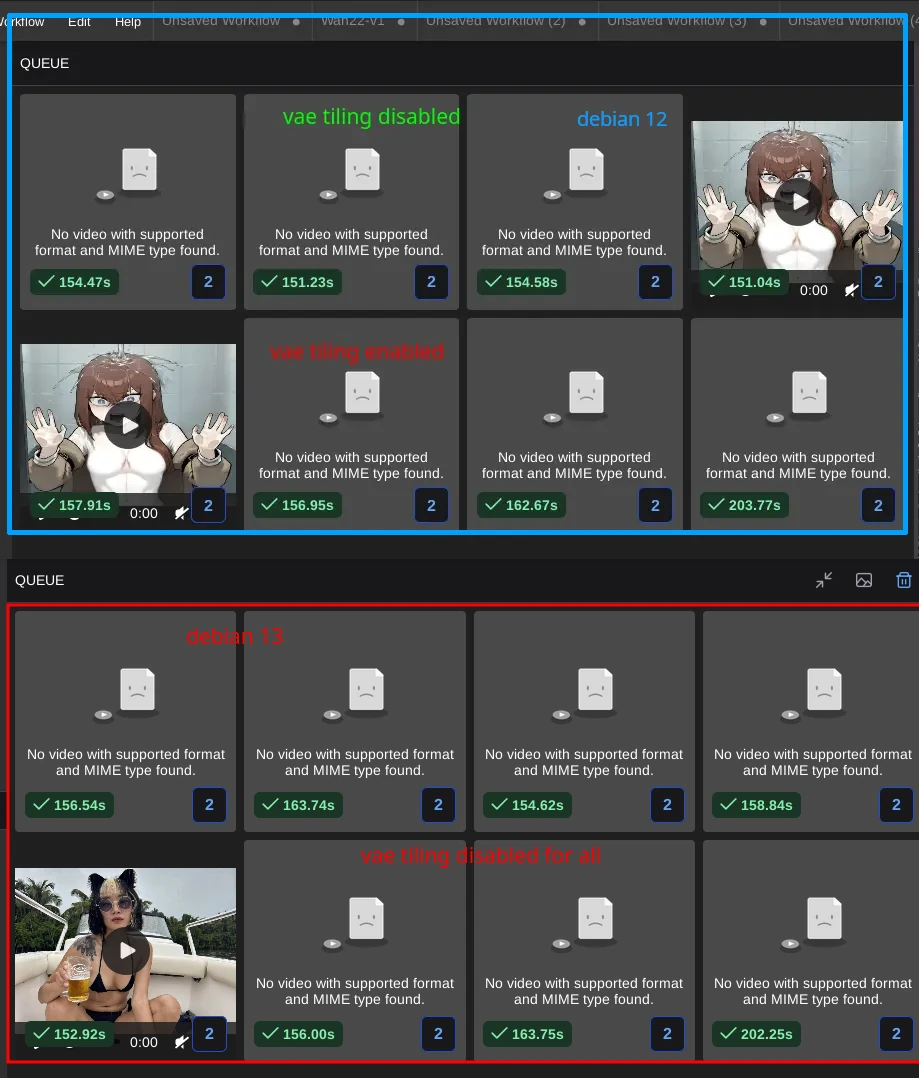Click the output count 2 on the 203.77s card

click(878, 505)
